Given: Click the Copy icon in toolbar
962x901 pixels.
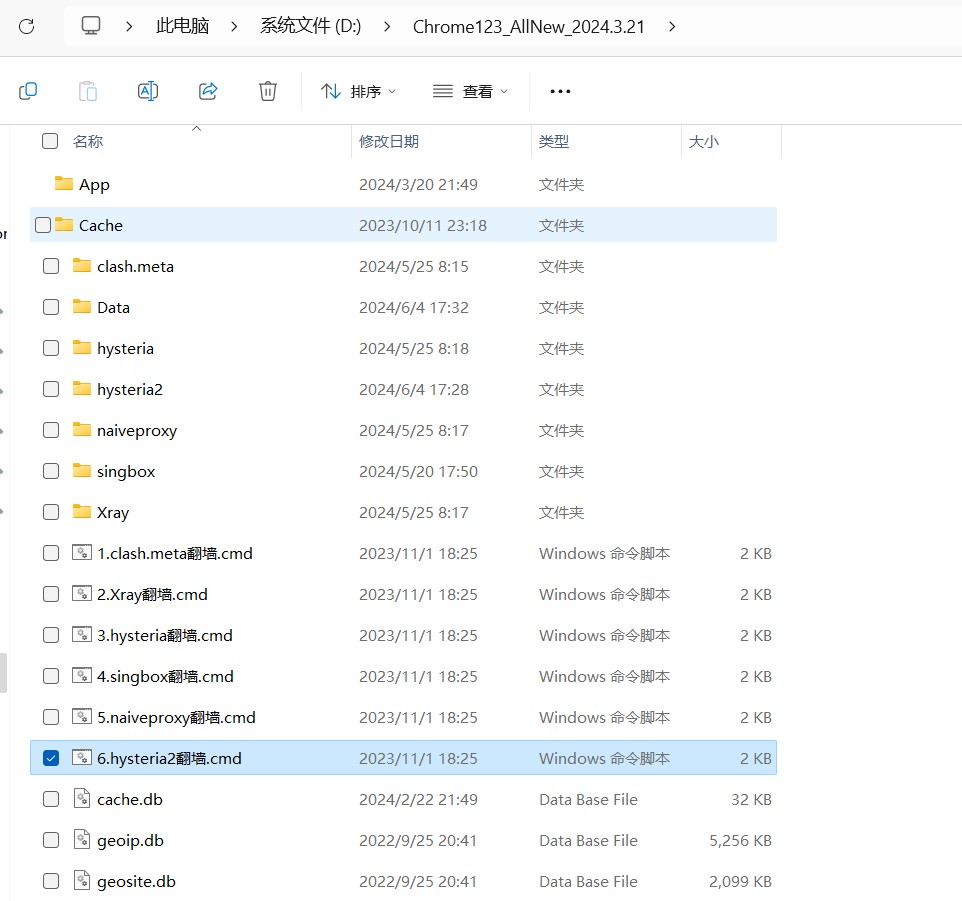Looking at the screenshot, I should 28,91.
